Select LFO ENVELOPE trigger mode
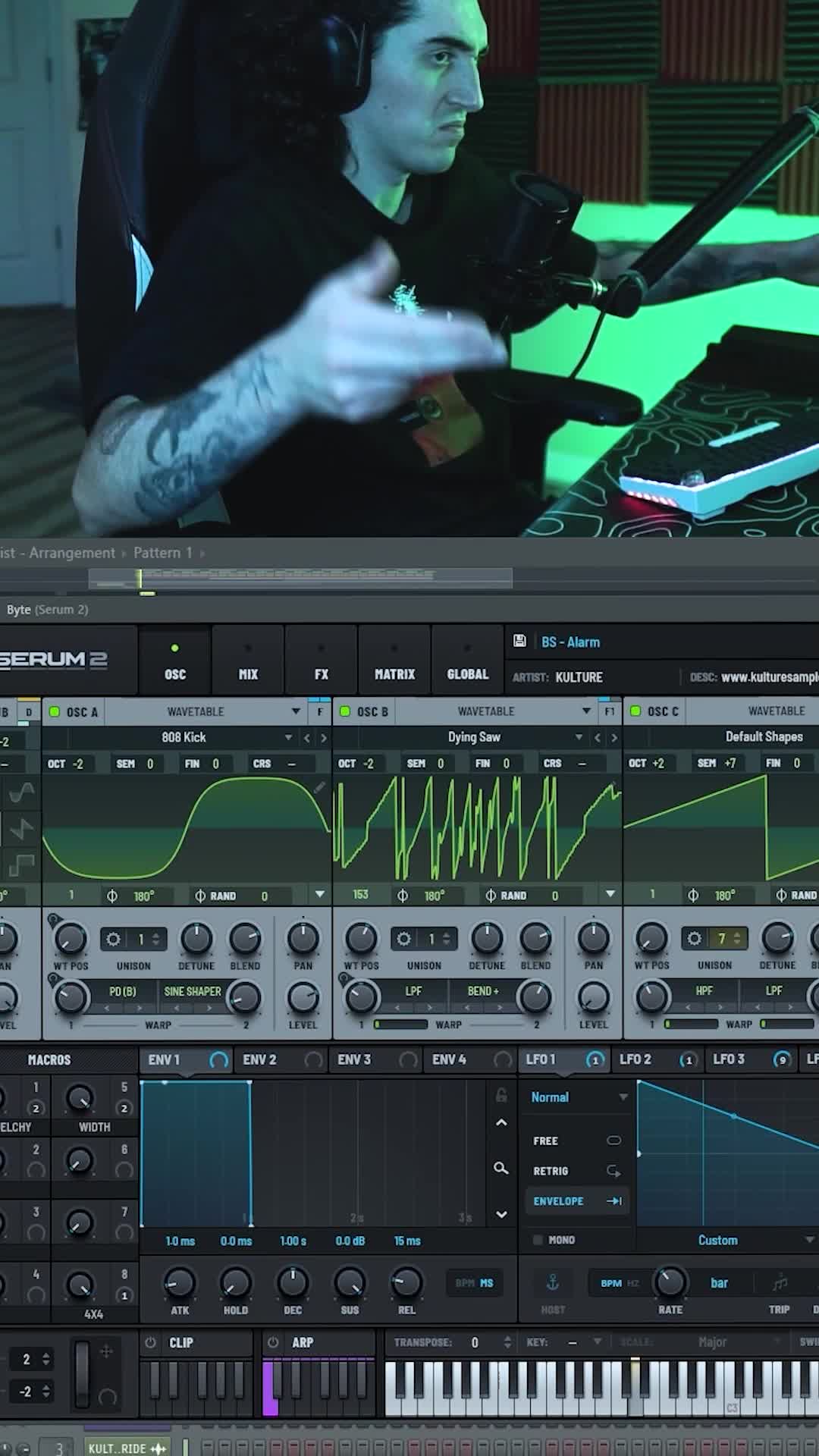This screenshot has height=1456, width=819. [x=576, y=1201]
